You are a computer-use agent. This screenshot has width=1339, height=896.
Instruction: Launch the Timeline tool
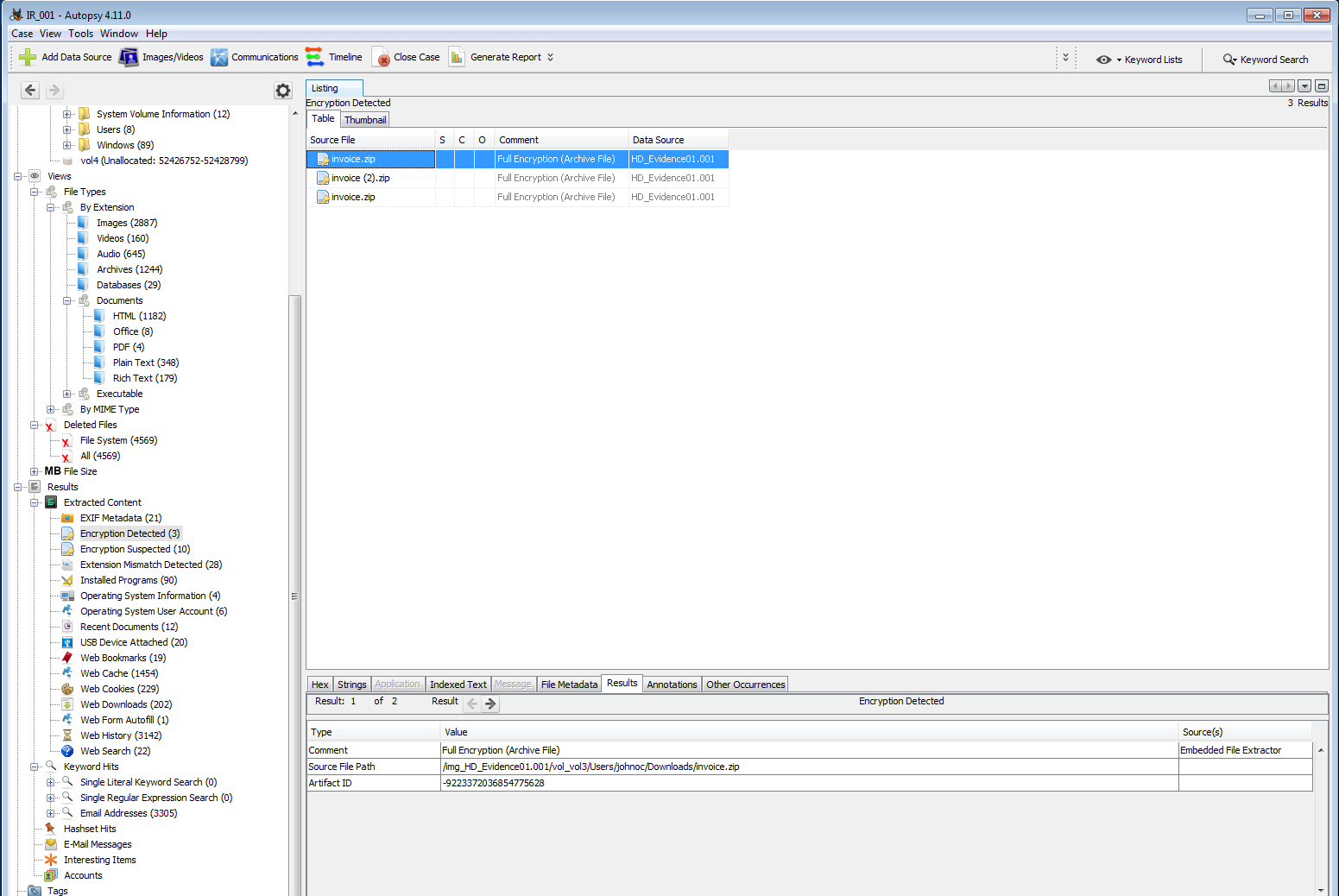[x=314, y=57]
